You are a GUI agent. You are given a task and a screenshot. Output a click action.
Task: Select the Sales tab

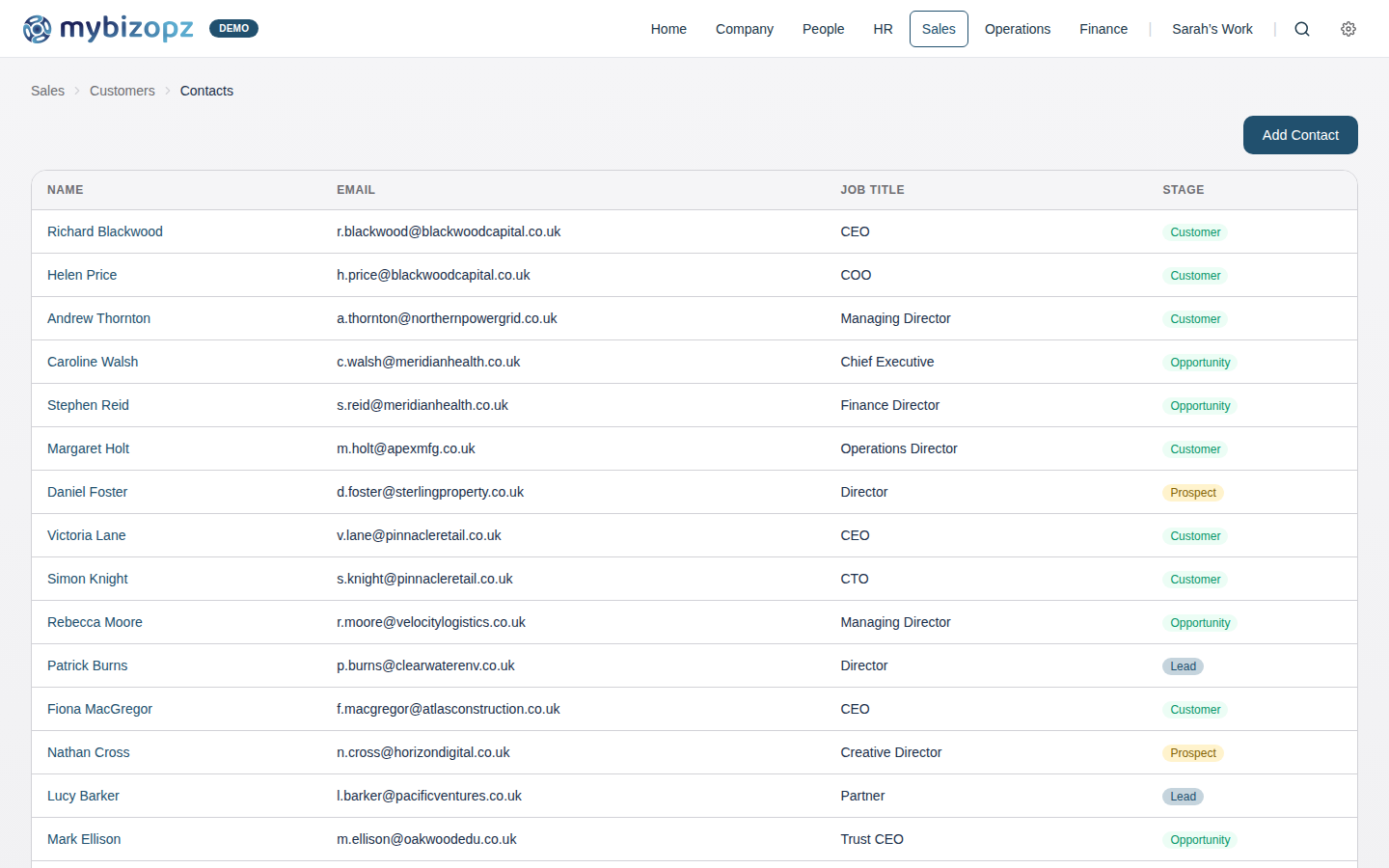click(x=938, y=29)
